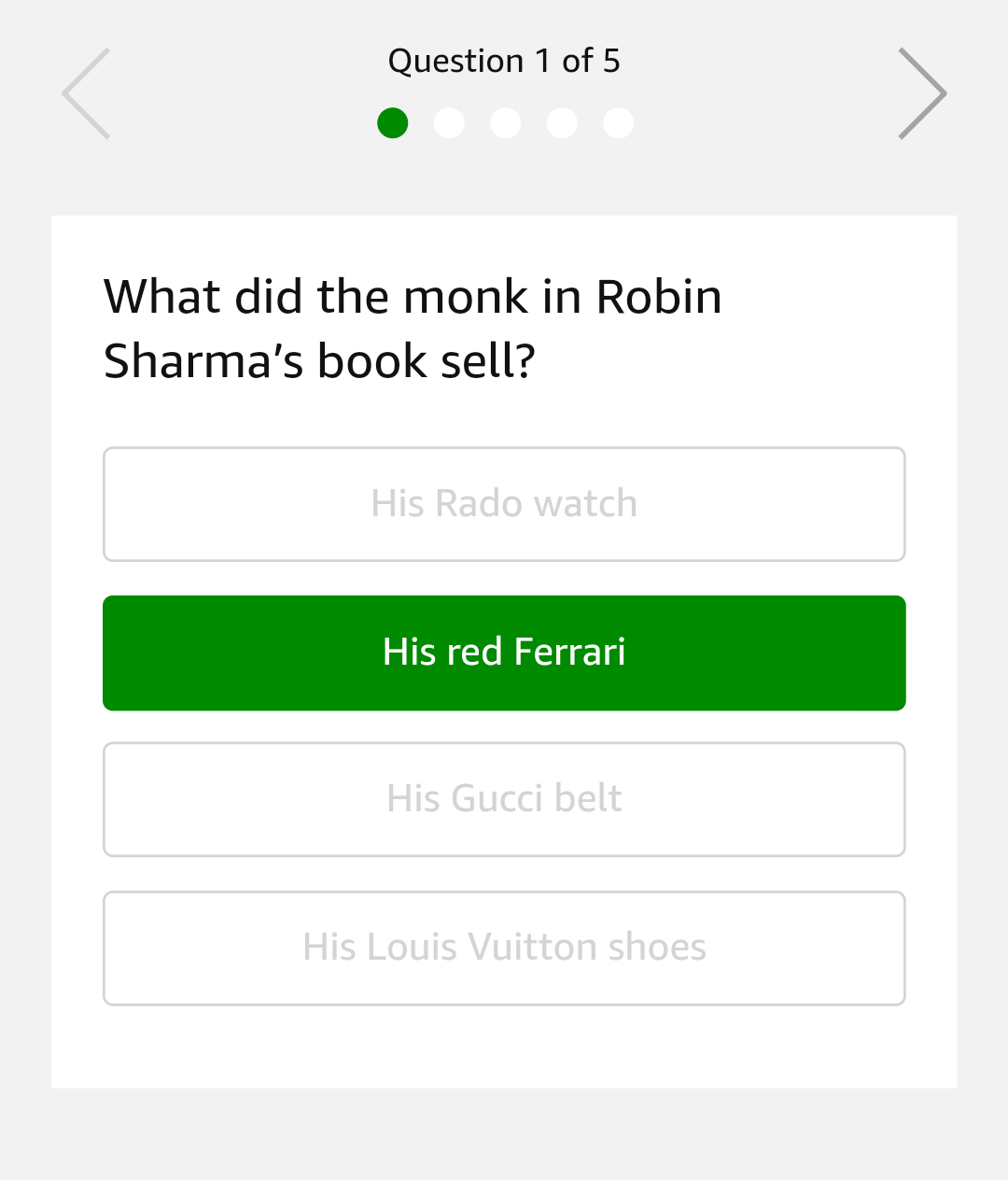Click the word "Robin" in the question

click(x=659, y=297)
